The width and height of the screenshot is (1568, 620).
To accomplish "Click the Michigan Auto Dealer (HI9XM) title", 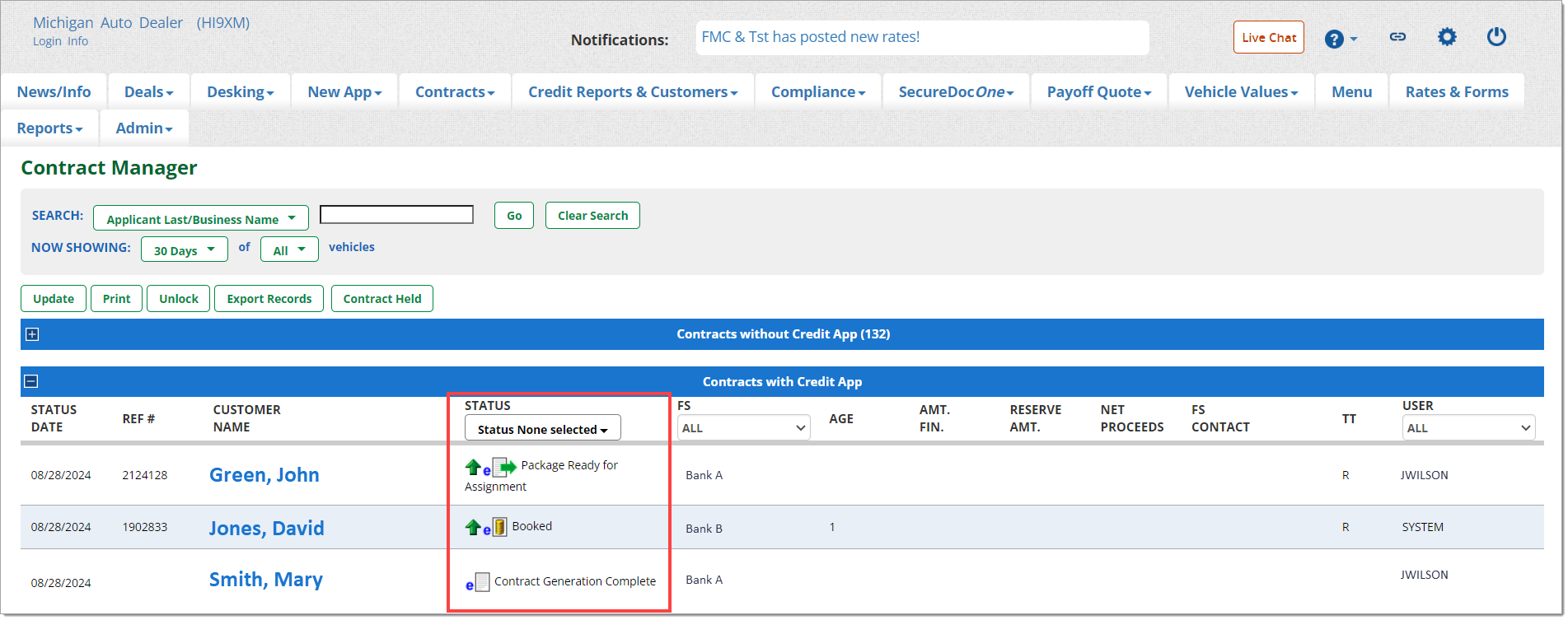I will pyautogui.click(x=141, y=22).
